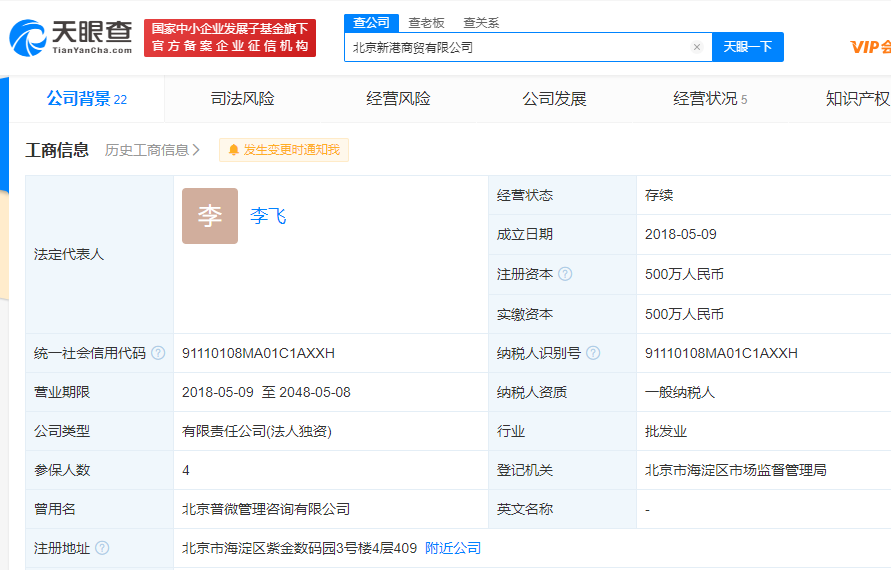Click the help icon beside 纳税人识别号
This screenshot has height=570, width=891.
pyautogui.click(x=593, y=353)
